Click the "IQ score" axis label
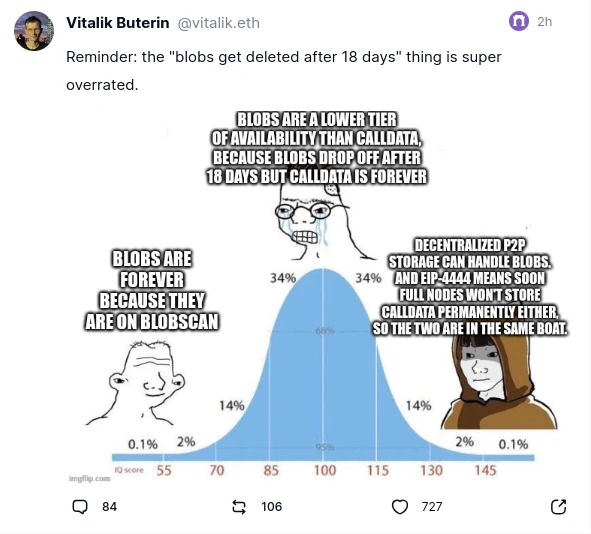This screenshot has height=534, width=591. [129, 470]
